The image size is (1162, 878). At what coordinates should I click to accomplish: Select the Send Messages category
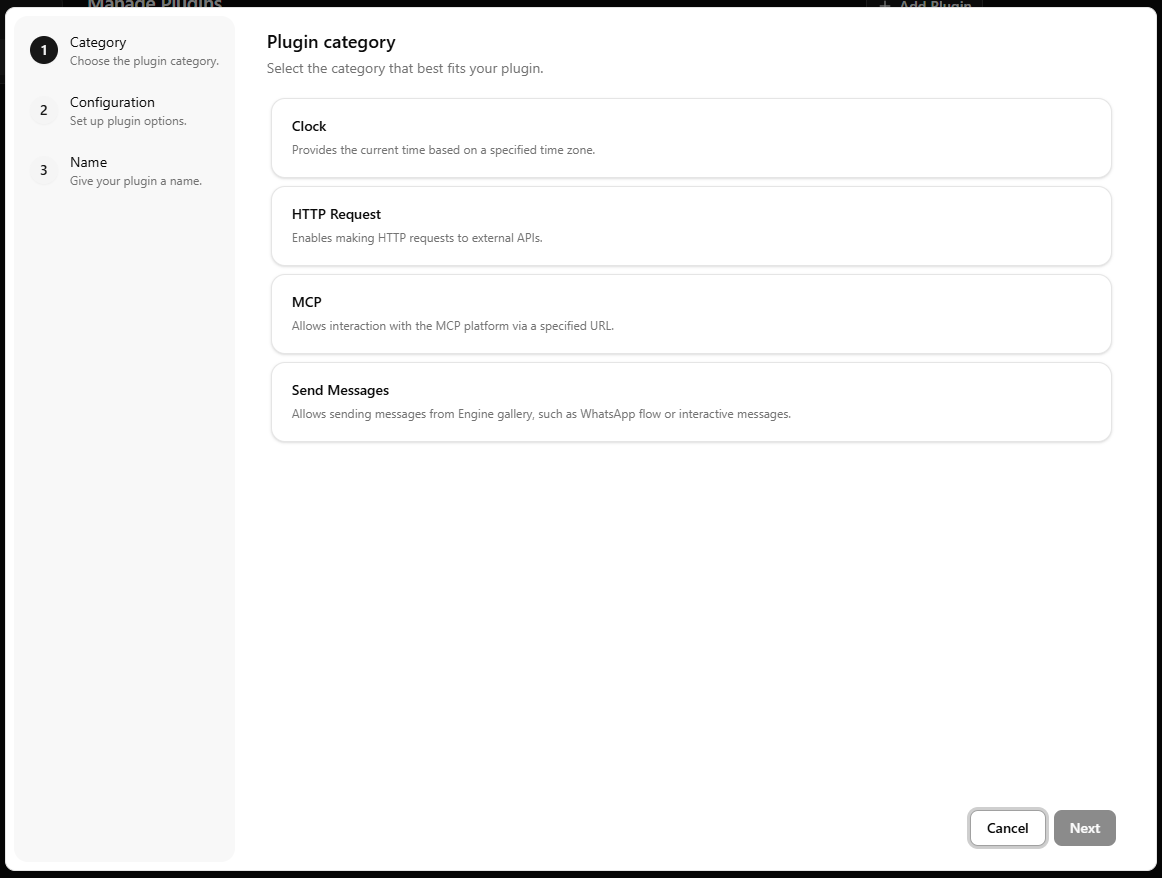[x=690, y=401]
